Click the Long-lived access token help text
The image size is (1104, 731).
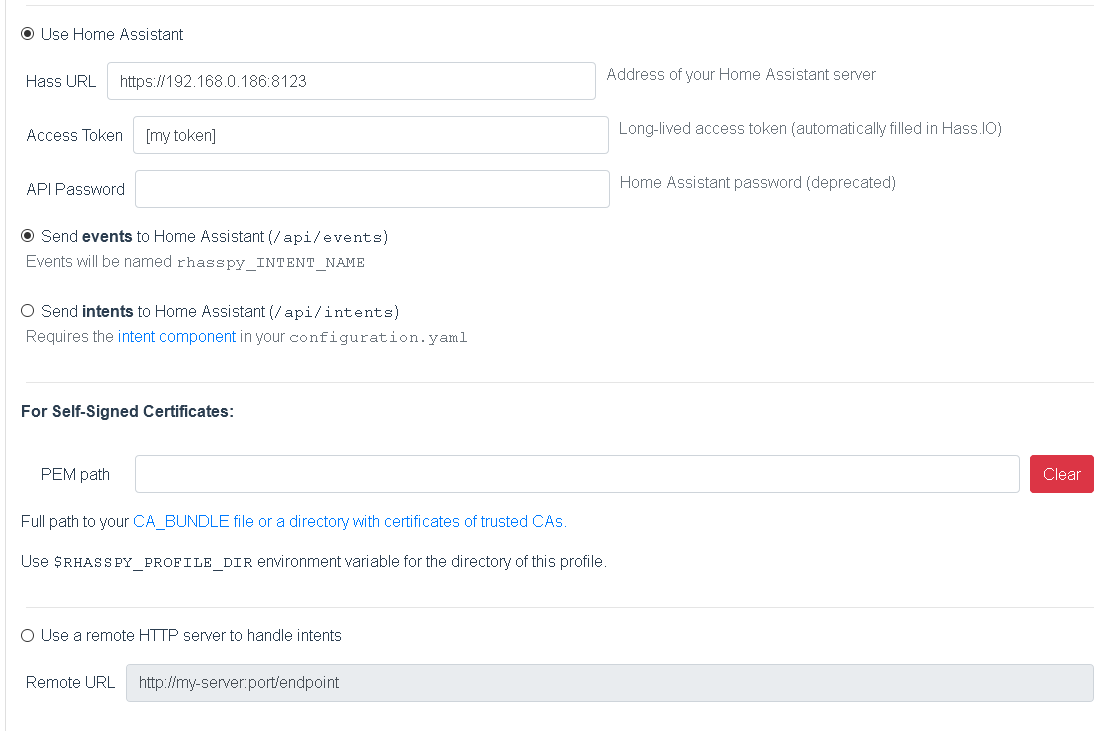coord(809,128)
